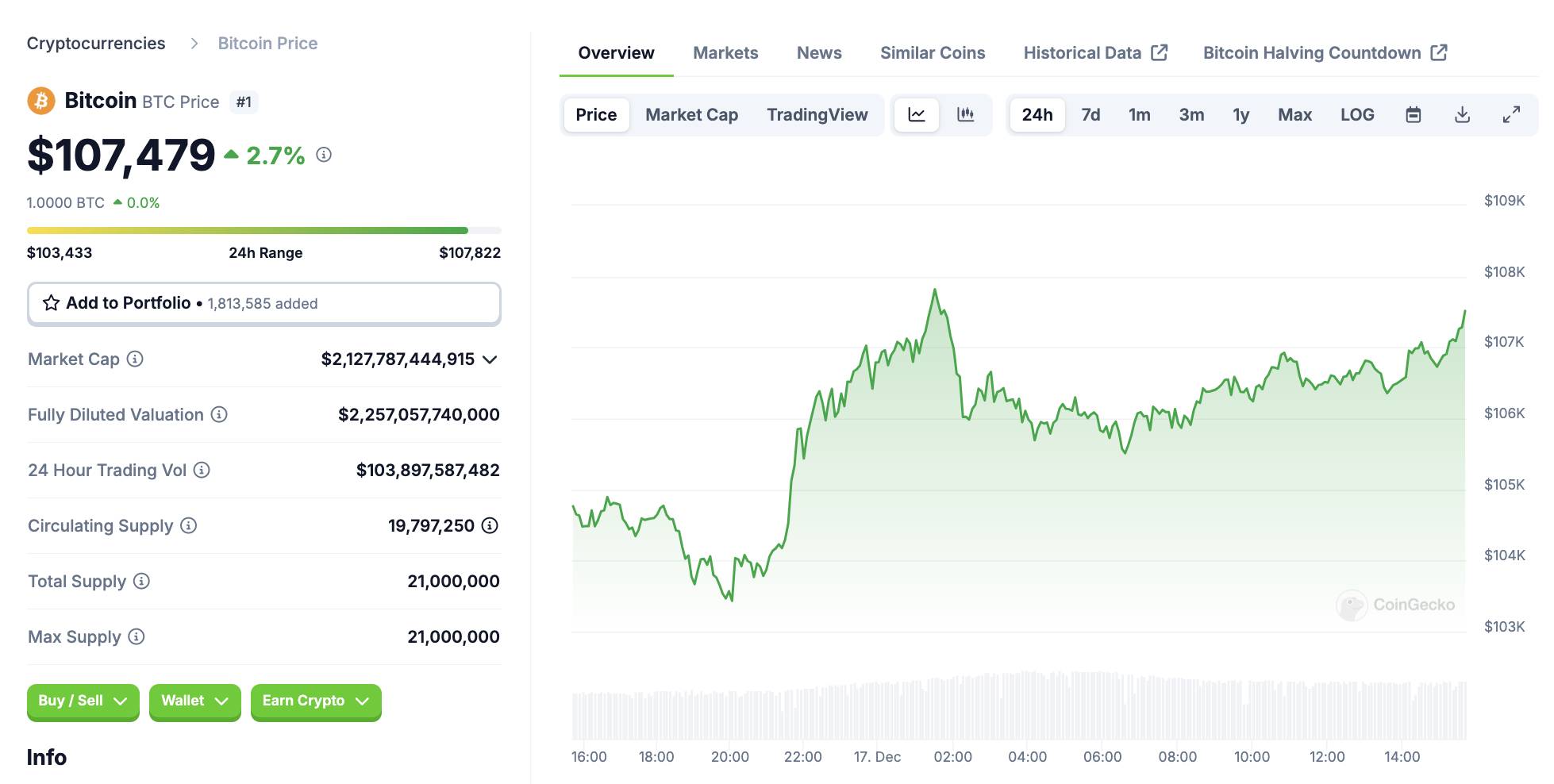
Task: Click the 24h Range progress bar
Action: click(264, 231)
